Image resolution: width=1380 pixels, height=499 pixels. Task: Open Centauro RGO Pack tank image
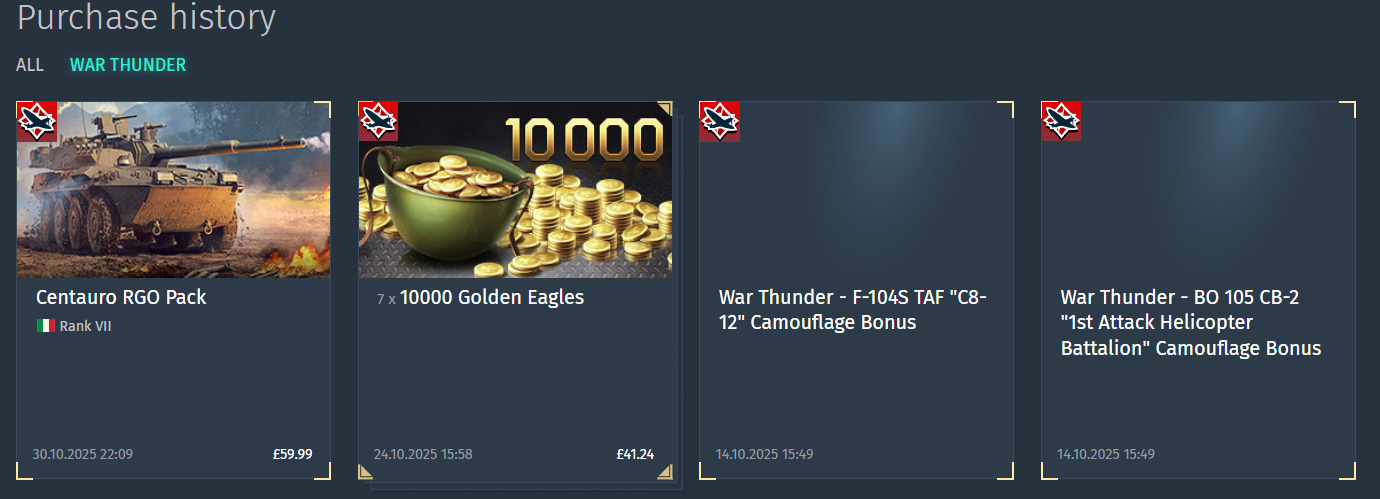[174, 189]
